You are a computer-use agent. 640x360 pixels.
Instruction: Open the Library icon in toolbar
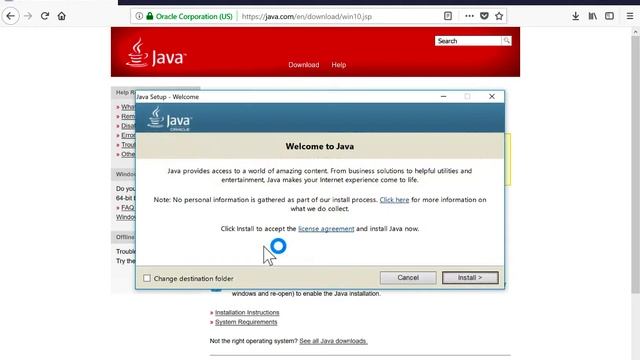593,16
